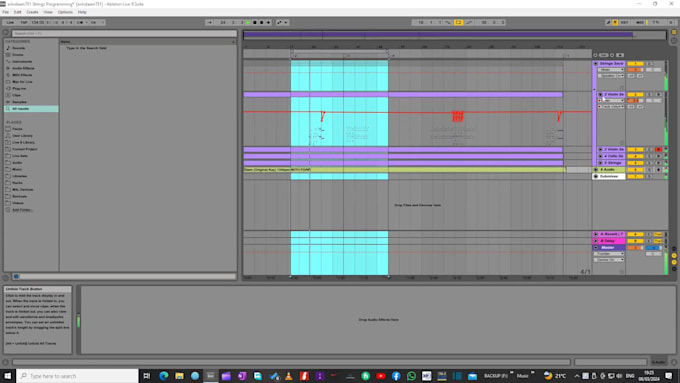The image size is (680, 383).
Task: Open the File menu
Action: coord(5,12)
